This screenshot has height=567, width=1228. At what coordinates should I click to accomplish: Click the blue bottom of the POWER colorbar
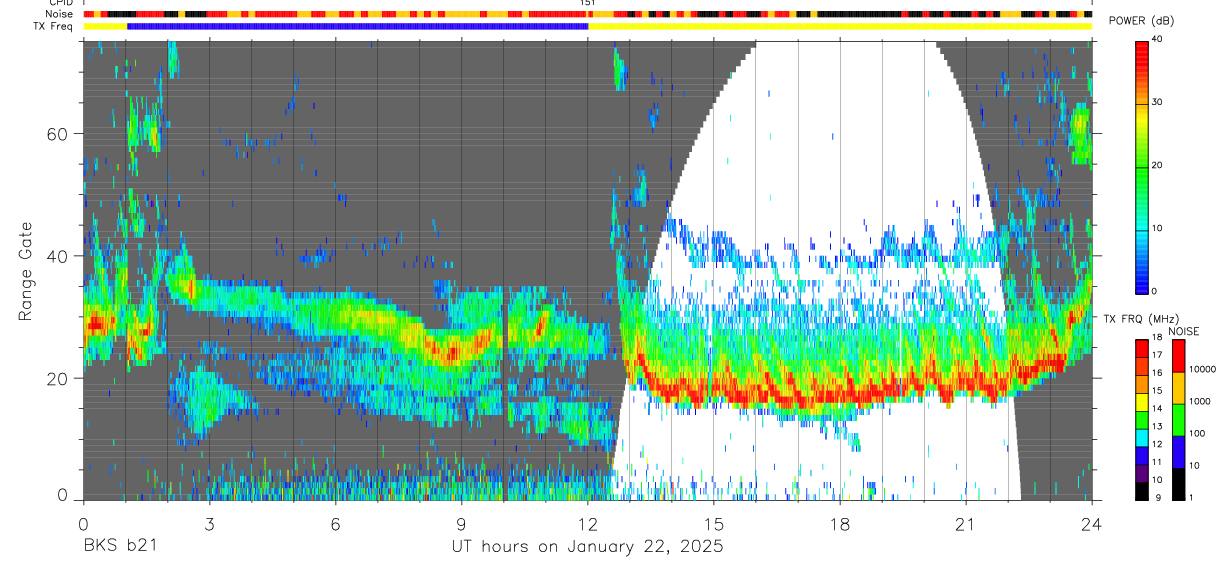click(1142, 280)
